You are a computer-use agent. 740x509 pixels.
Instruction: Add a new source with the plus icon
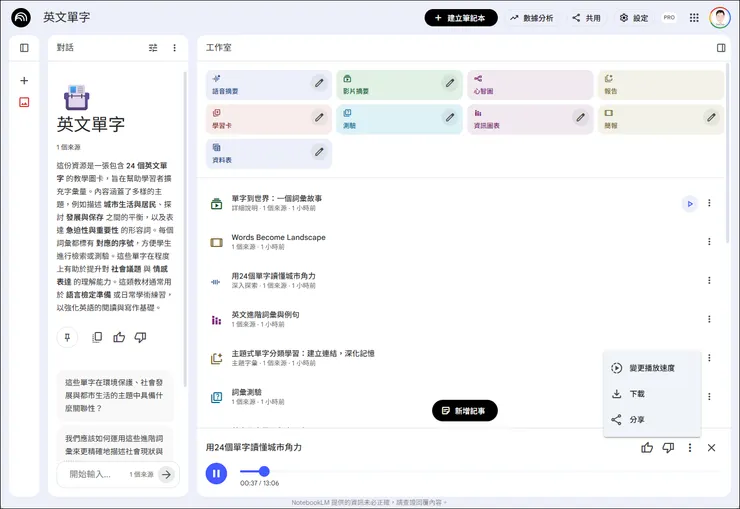click(24, 81)
